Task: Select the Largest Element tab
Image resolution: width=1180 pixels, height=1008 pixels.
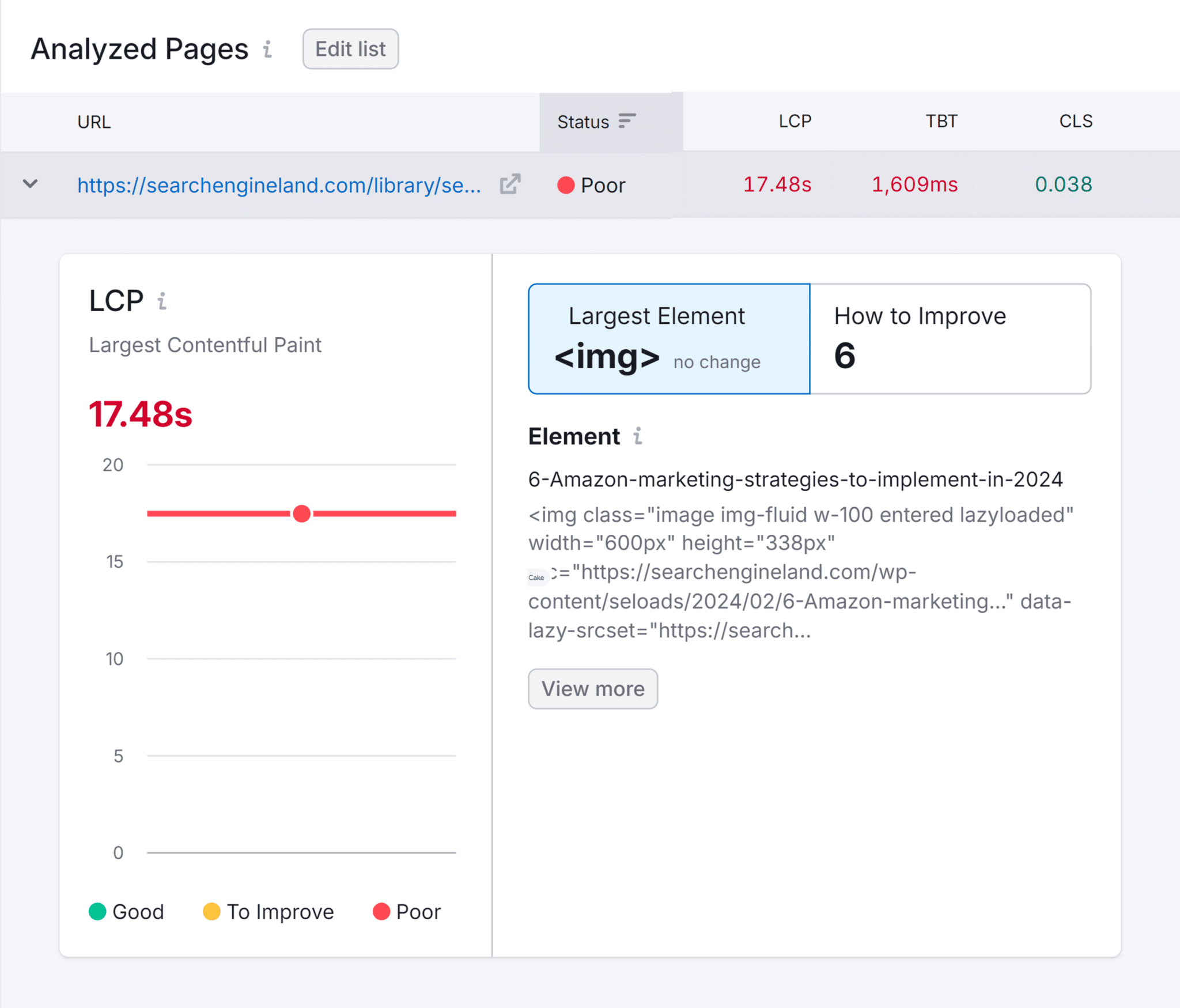Action: [669, 339]
